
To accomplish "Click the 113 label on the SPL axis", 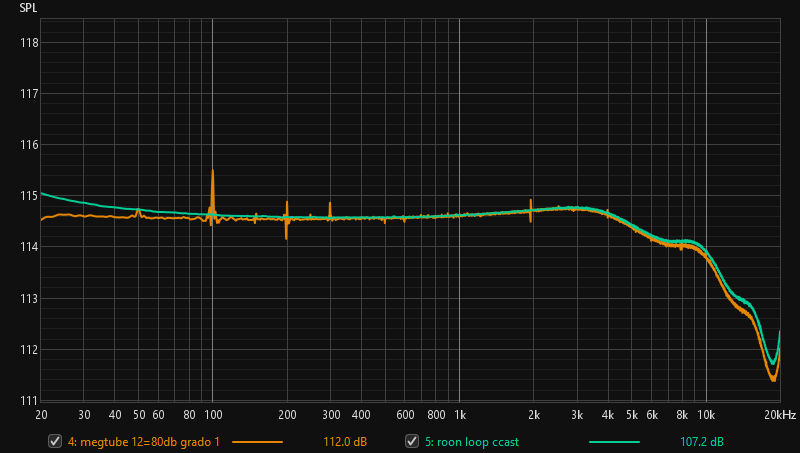I will pos(29,298).
